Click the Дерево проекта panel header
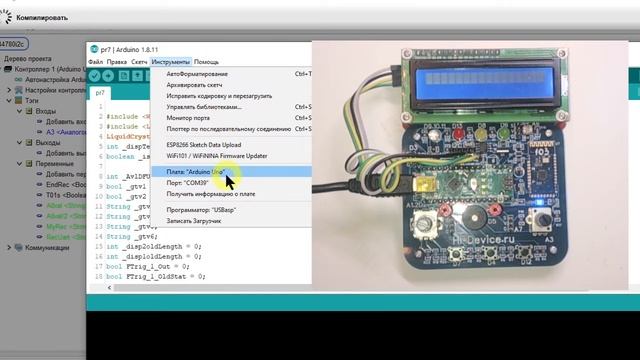640x360 pixels. 27,59
